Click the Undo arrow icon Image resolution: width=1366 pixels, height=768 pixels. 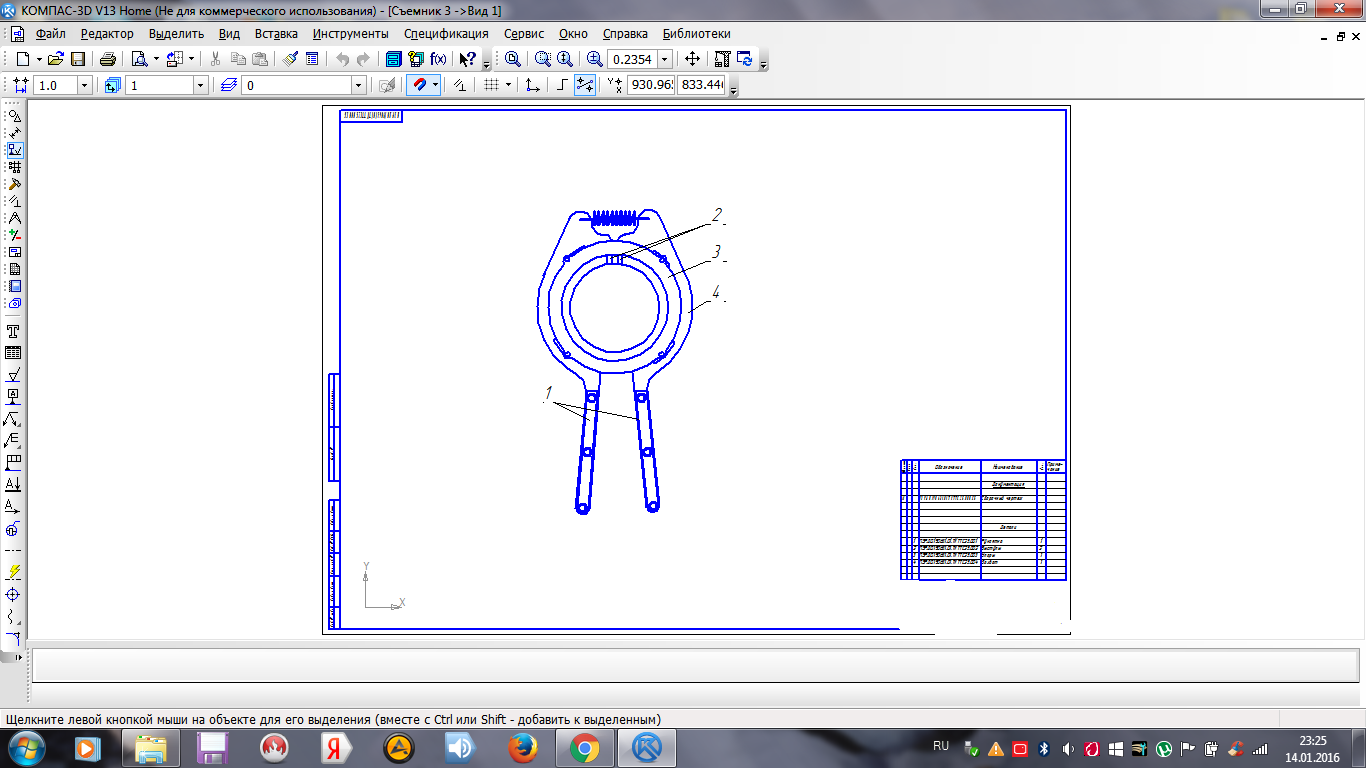[x=343, y=59]
